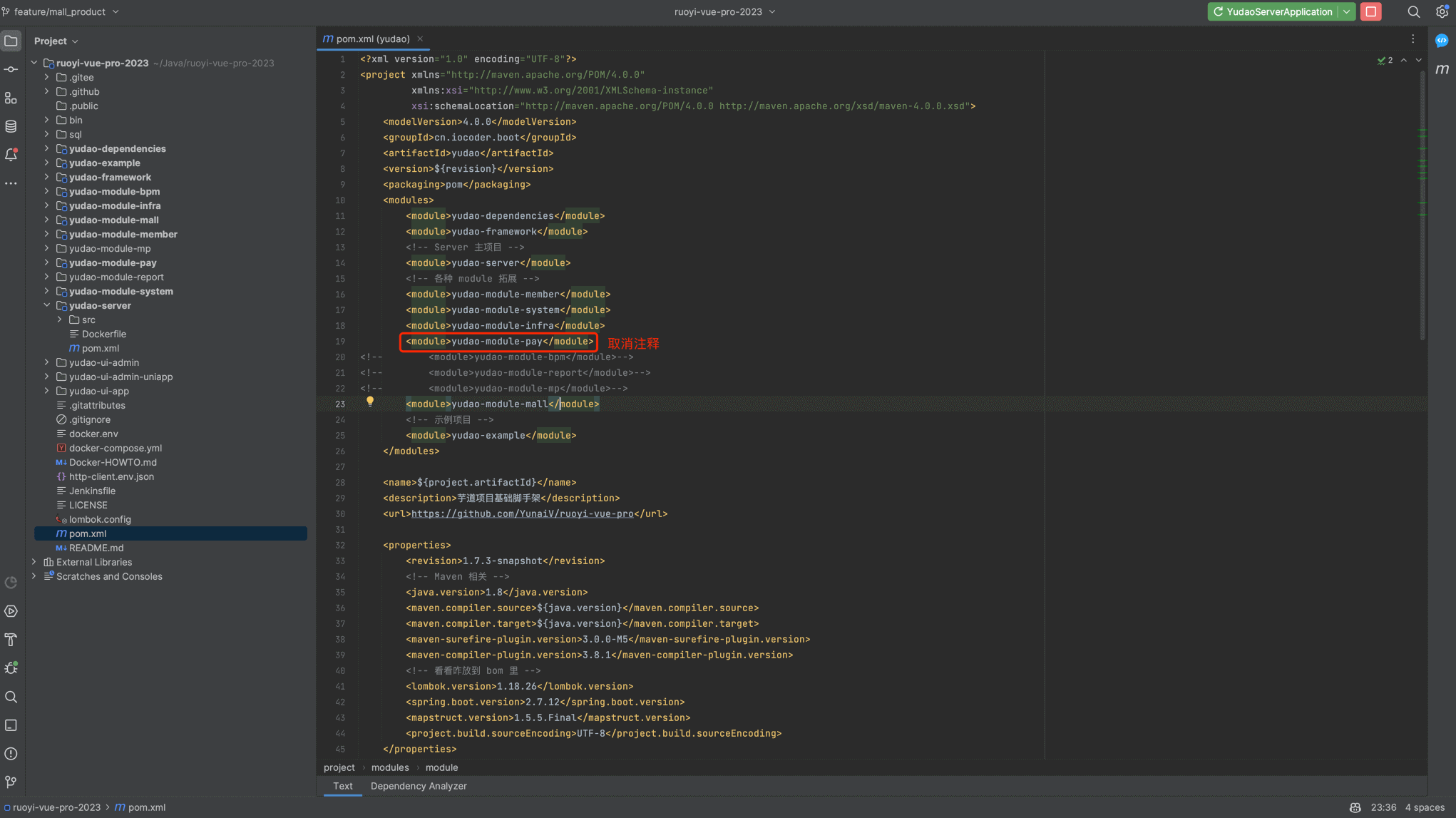This screenshot has width=1456, height=818.
Task: Open the Commit tool window icon
Action: pyautogui.click(x=11, y=69)
